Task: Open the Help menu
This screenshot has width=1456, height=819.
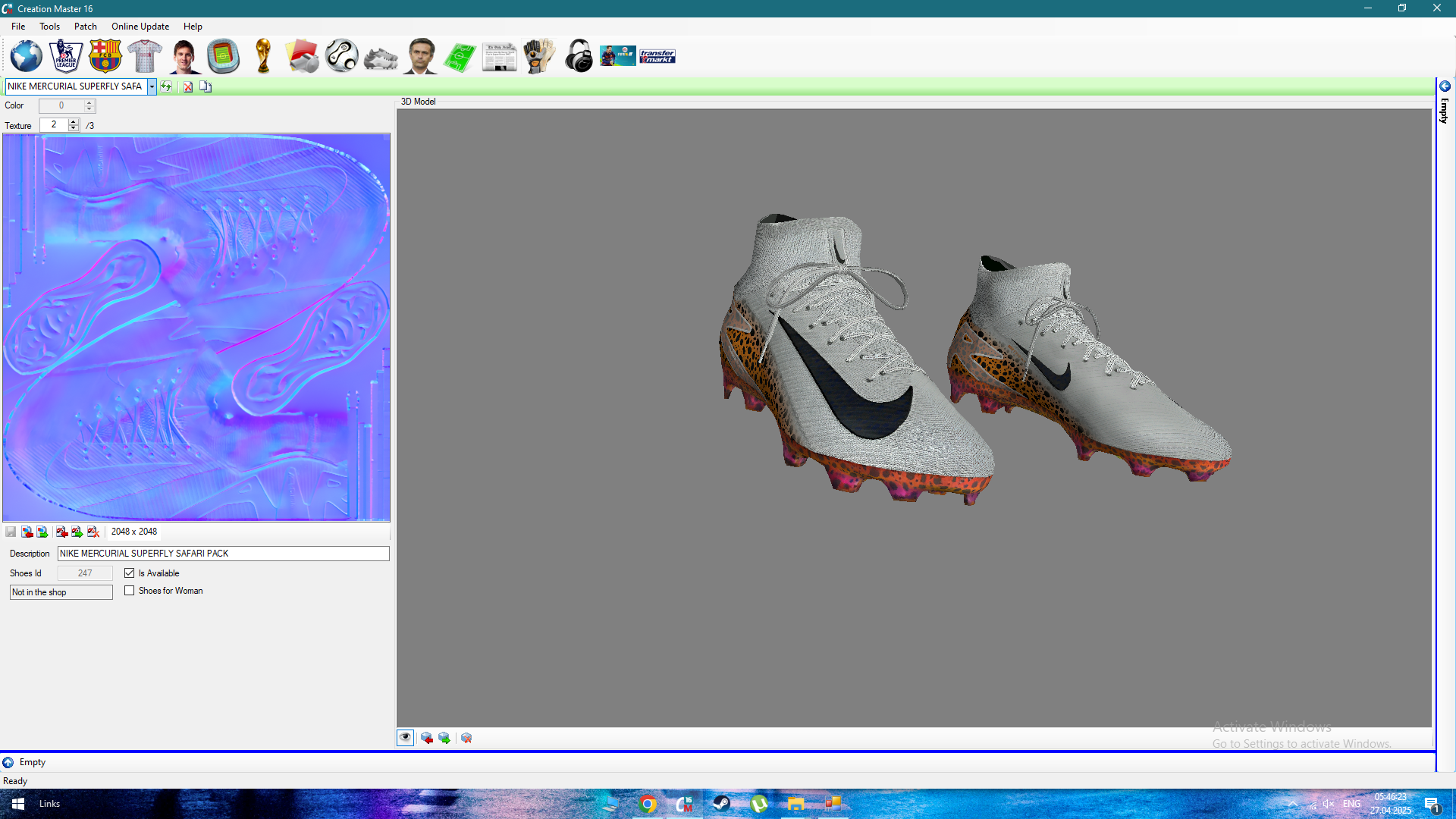Action: [x=193, y=27]
